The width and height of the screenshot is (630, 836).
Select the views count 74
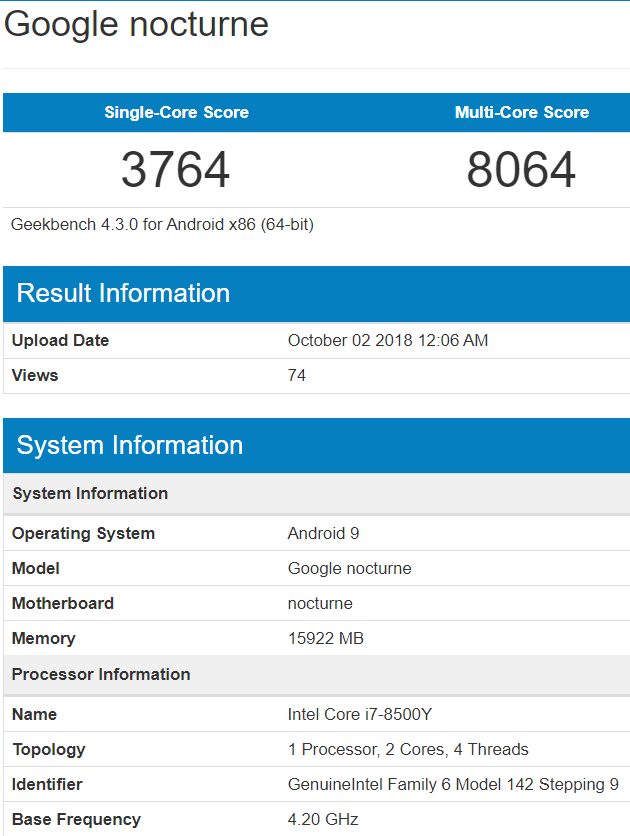(297, 375)
